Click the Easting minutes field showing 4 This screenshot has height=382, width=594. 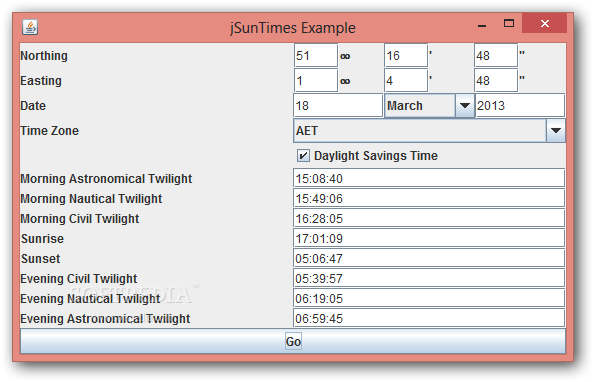pos(406,80)
